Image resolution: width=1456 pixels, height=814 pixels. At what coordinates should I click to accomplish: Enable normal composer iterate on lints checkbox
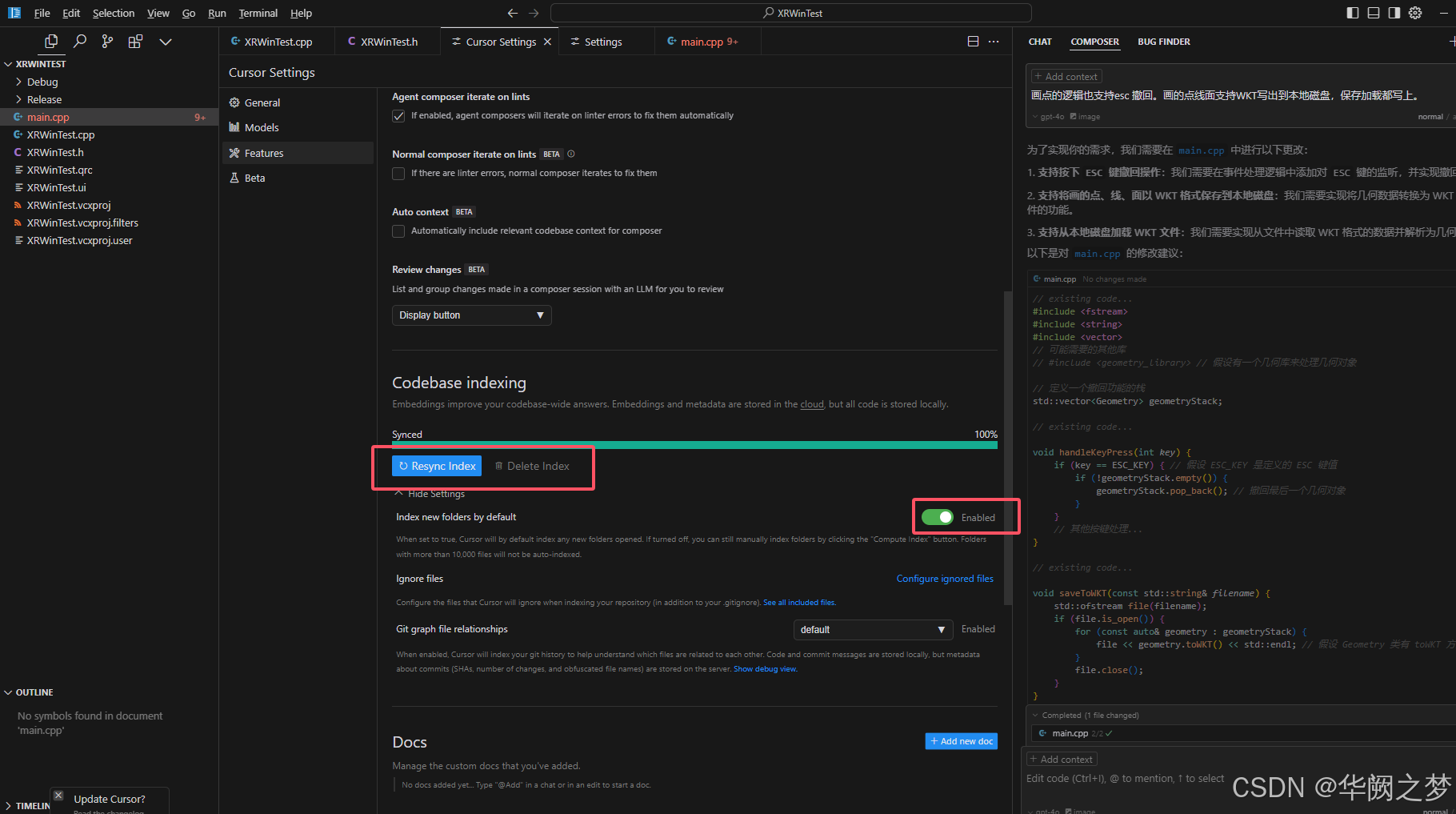point(398,173)
